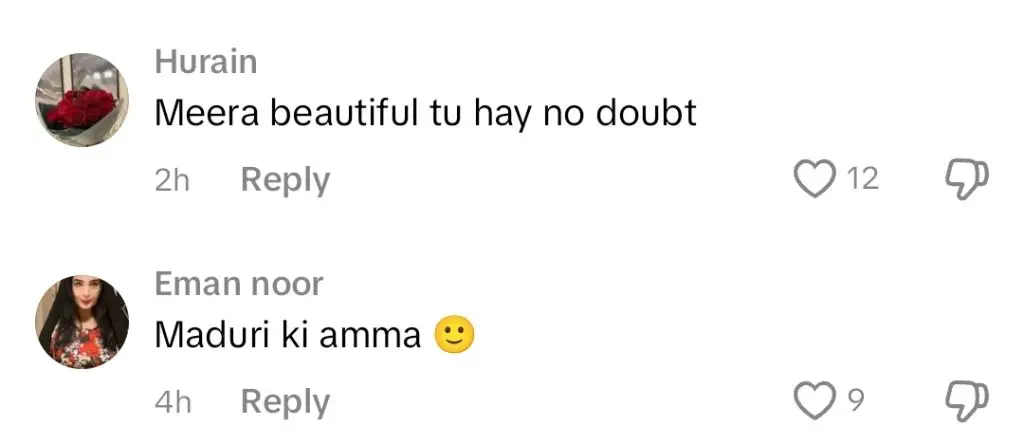The image size is (1024, 445).
Task: Hit the thumbs-down icon on Eman noor's comment
Action: 967,401
